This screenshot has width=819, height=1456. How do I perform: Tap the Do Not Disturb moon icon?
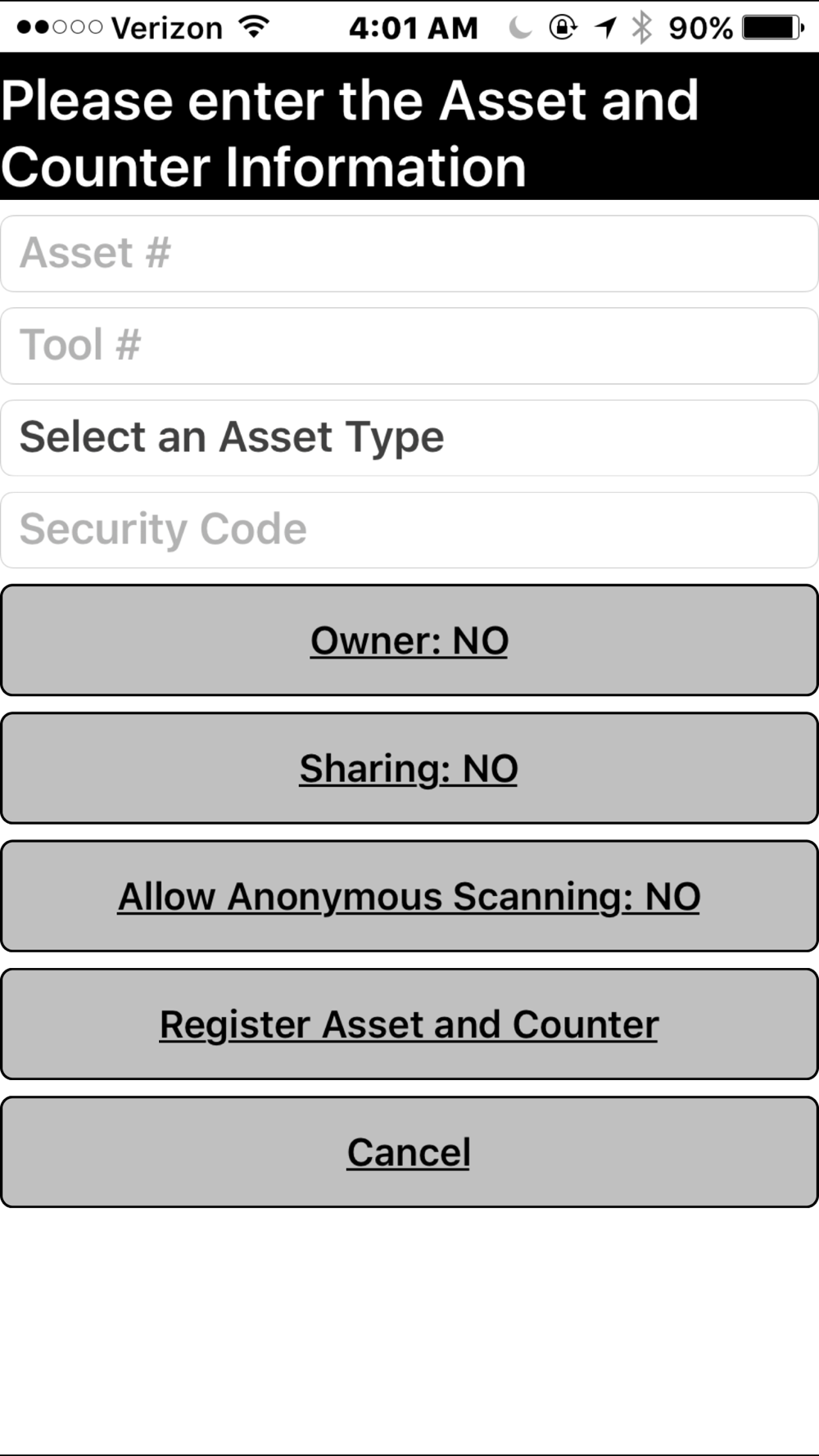pos(519,28)
